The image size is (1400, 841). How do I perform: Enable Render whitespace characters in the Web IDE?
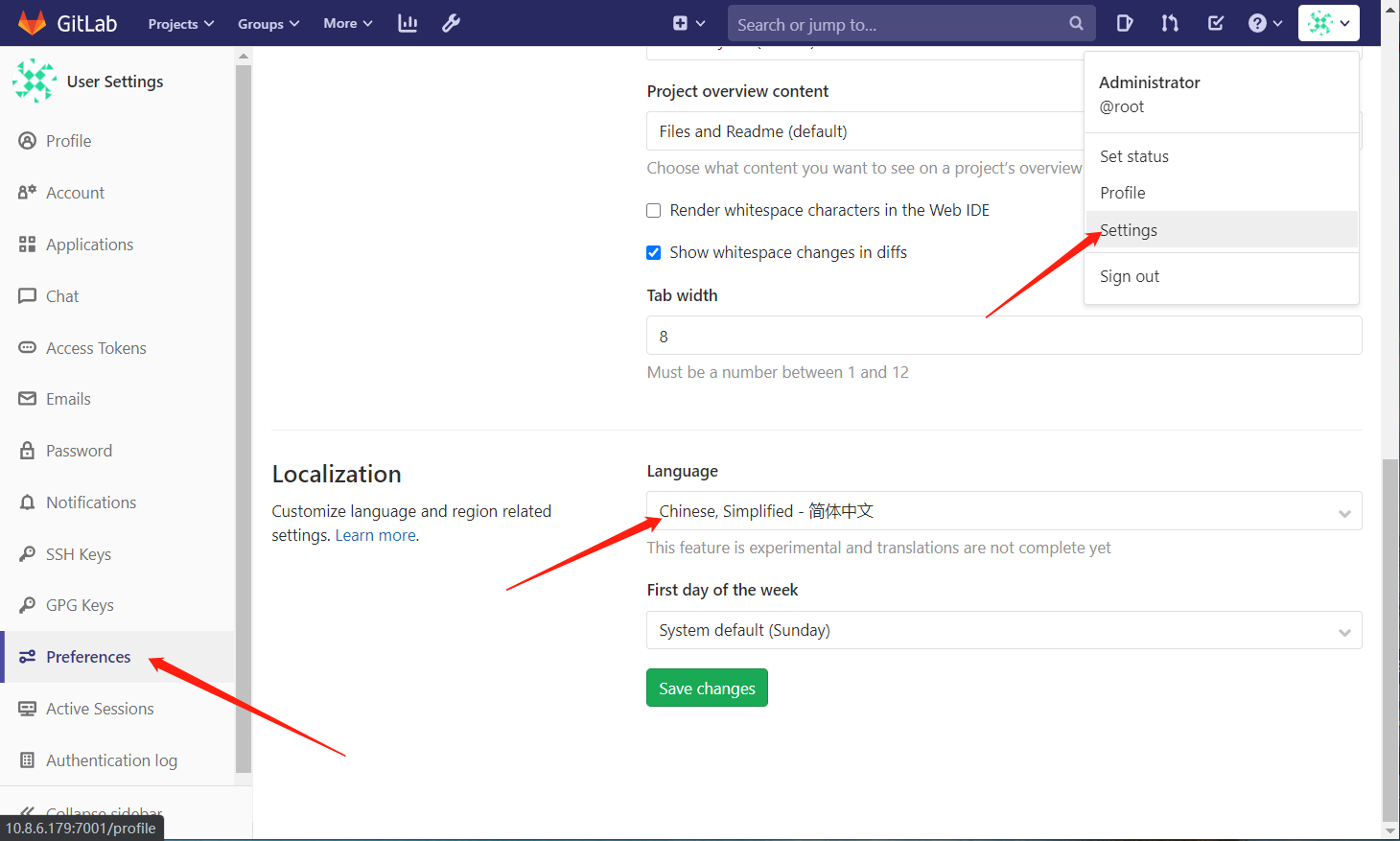[x=653, y=210]
